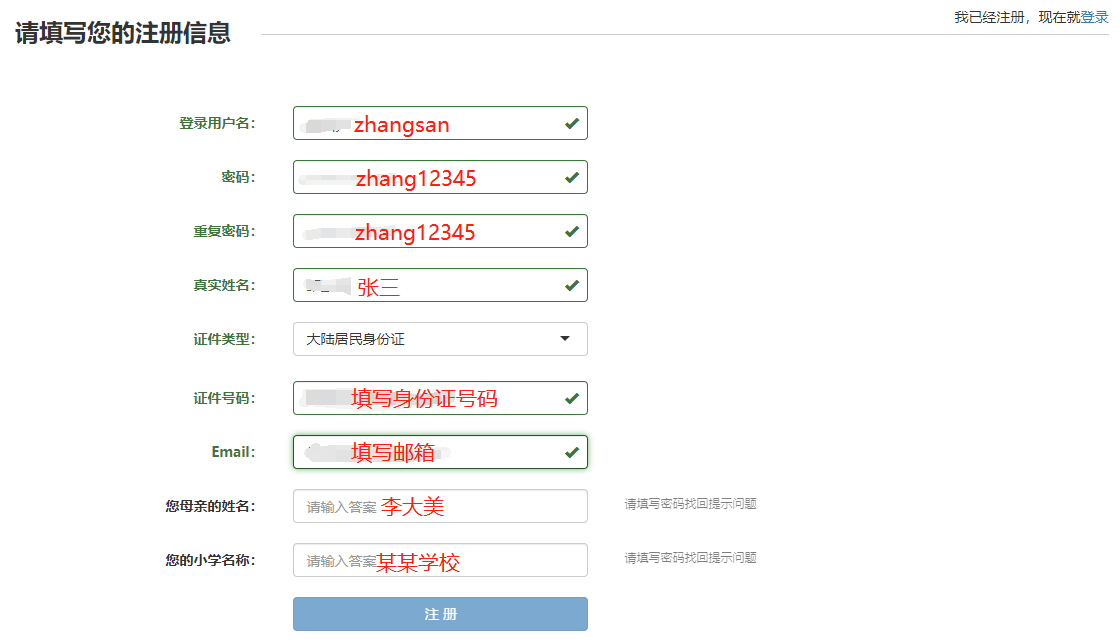
Task: Click the green checkmark beside 真实姓名 field
Action: coord(570,285)
